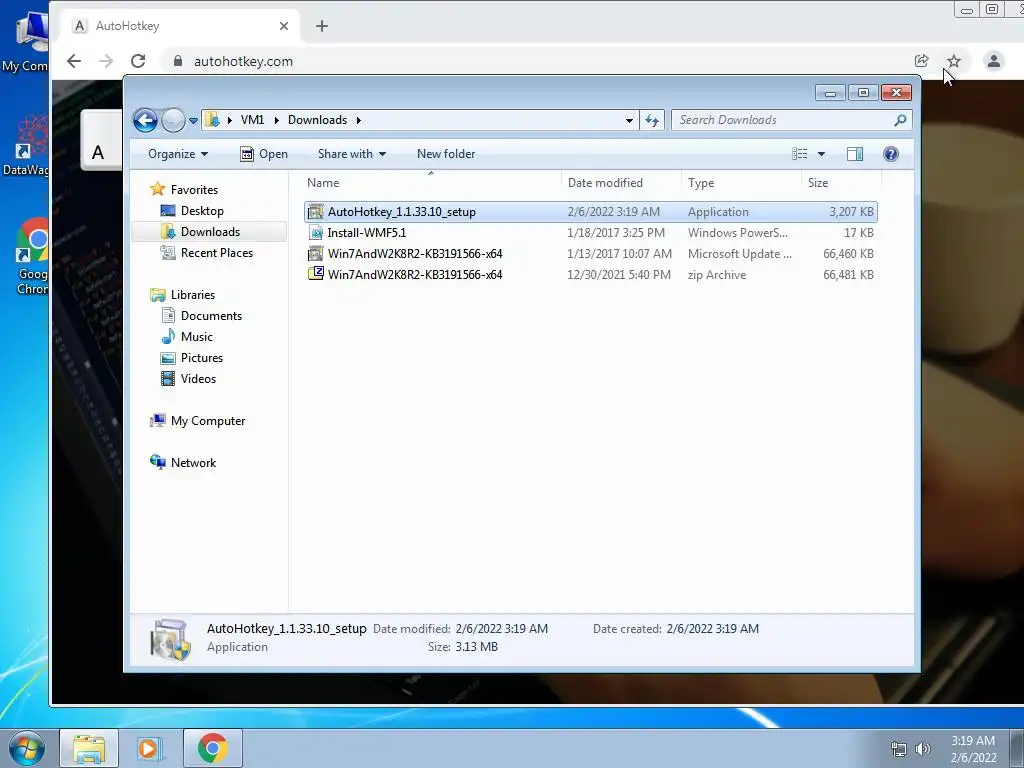Open the Music library
1024x768 pixels.
click(197, 337)
